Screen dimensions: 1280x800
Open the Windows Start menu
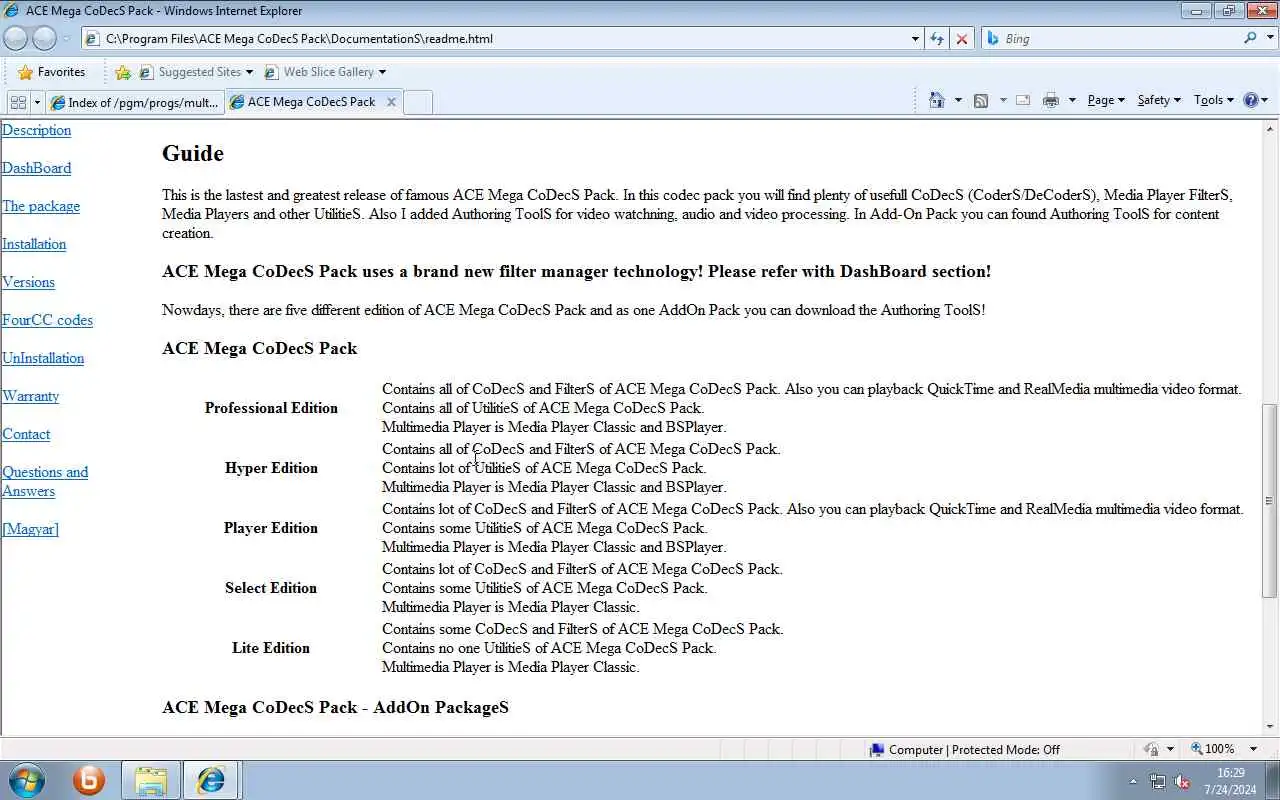(27, 779)
